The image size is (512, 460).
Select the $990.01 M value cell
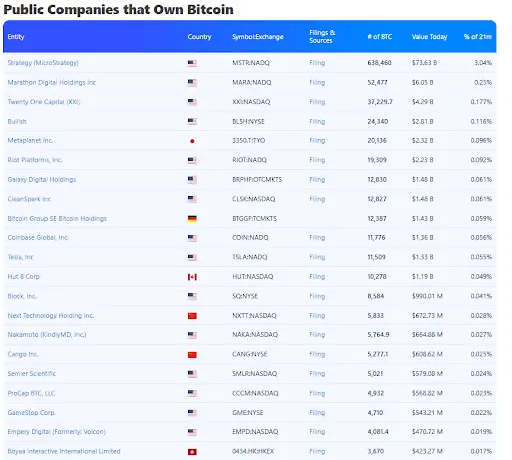click(x=427, y=296)
